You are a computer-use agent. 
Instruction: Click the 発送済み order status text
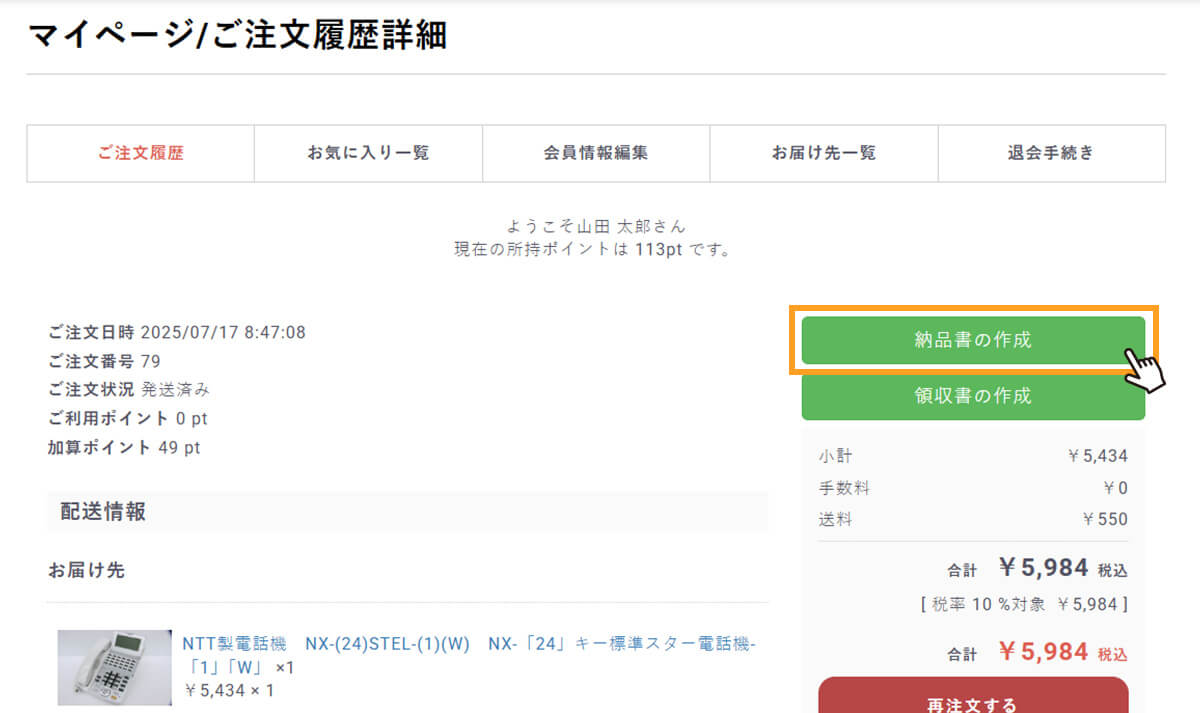[175, 390]
